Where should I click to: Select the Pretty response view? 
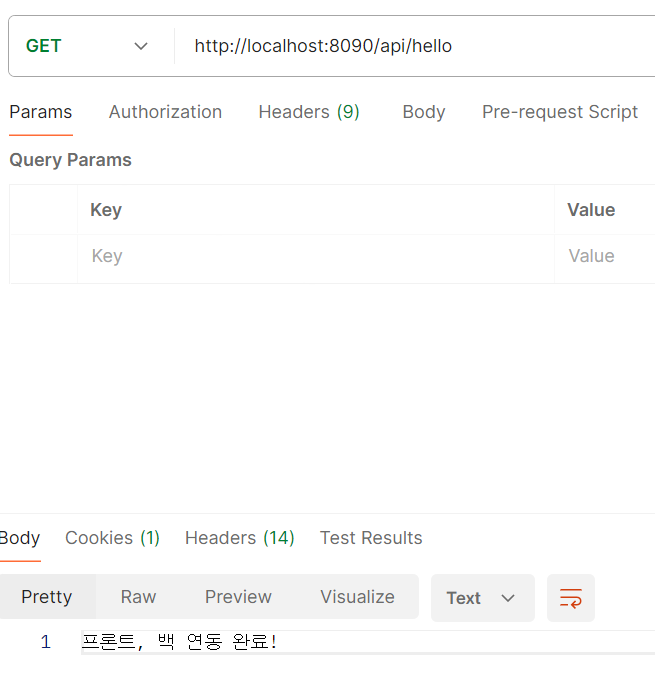tap(47, 597)
